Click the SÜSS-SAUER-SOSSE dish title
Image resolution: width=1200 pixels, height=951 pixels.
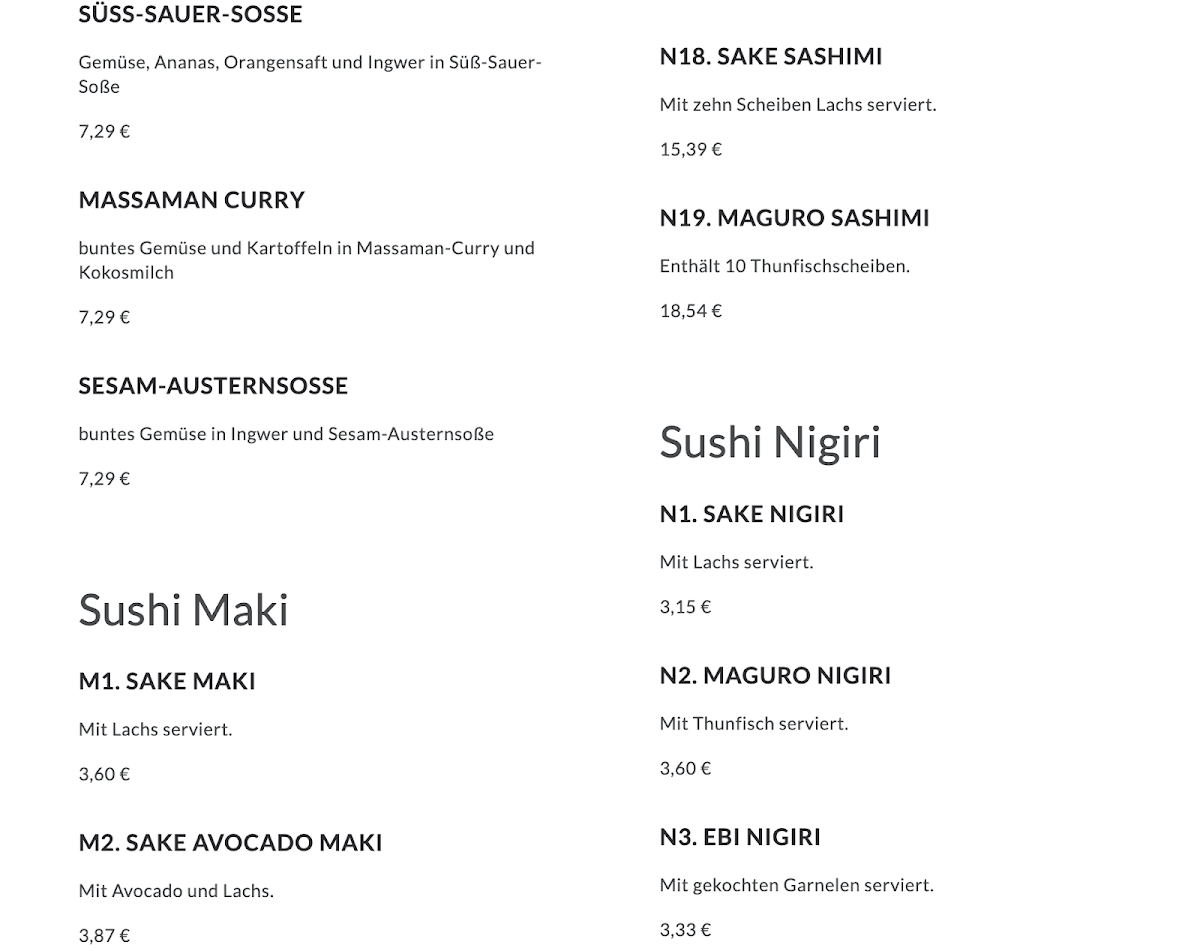coord(190,15)
